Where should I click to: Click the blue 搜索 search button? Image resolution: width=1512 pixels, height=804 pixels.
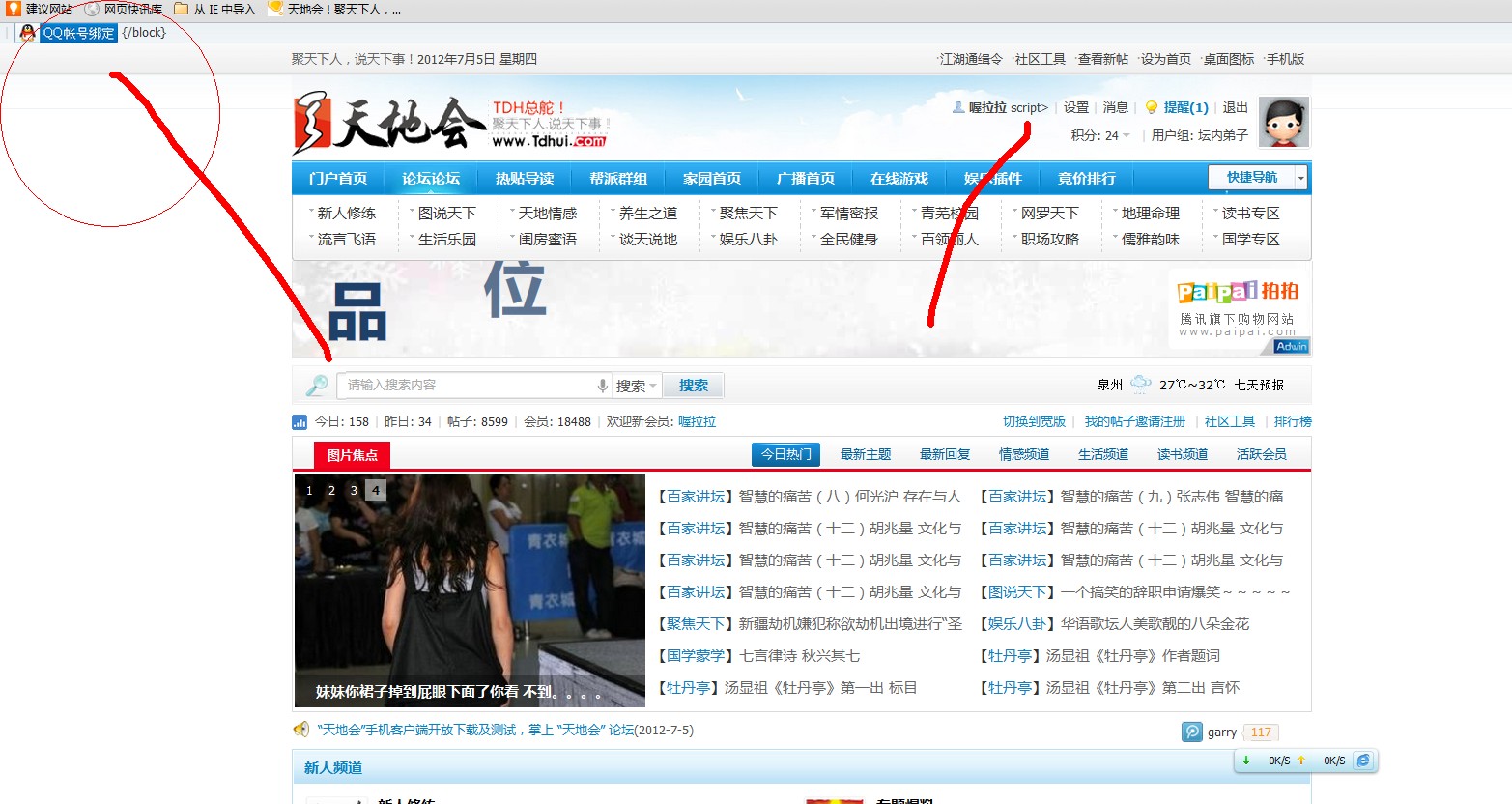click(x=694, y=386)
